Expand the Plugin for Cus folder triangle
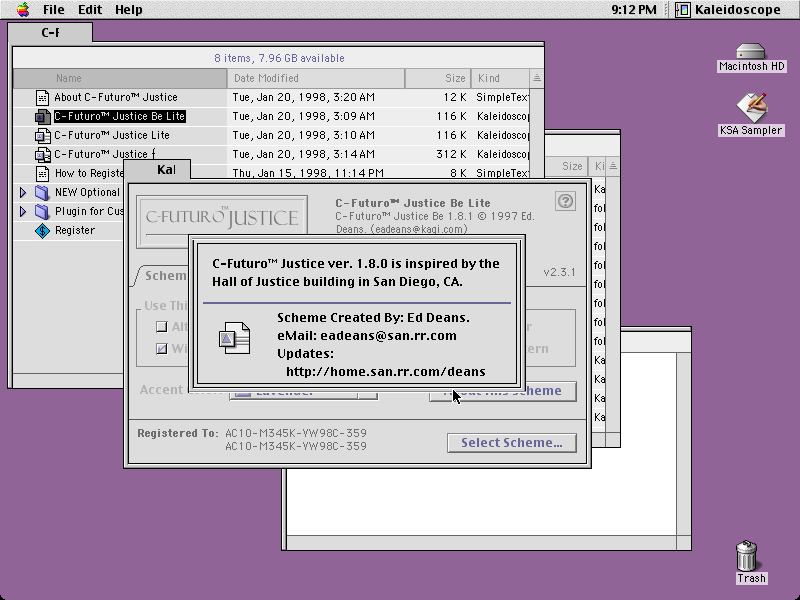 (x=22, y=211)
